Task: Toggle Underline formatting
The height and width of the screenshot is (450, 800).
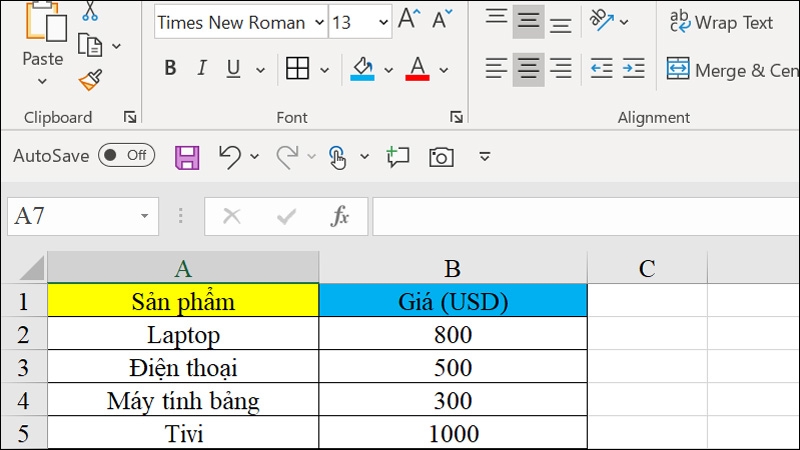Action: pos(233,68)
